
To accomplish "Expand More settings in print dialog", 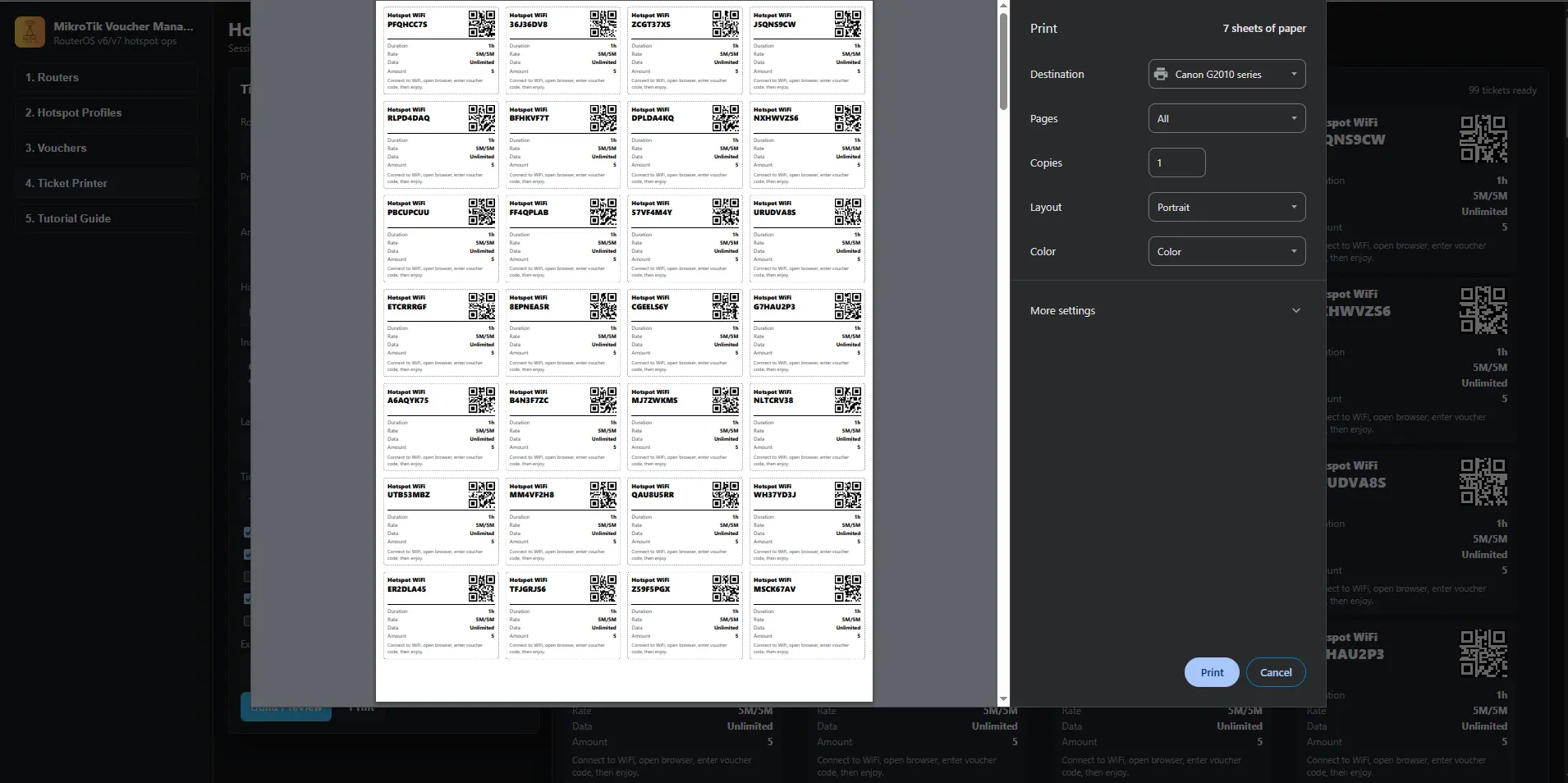I will click(x=1167, y=310).
